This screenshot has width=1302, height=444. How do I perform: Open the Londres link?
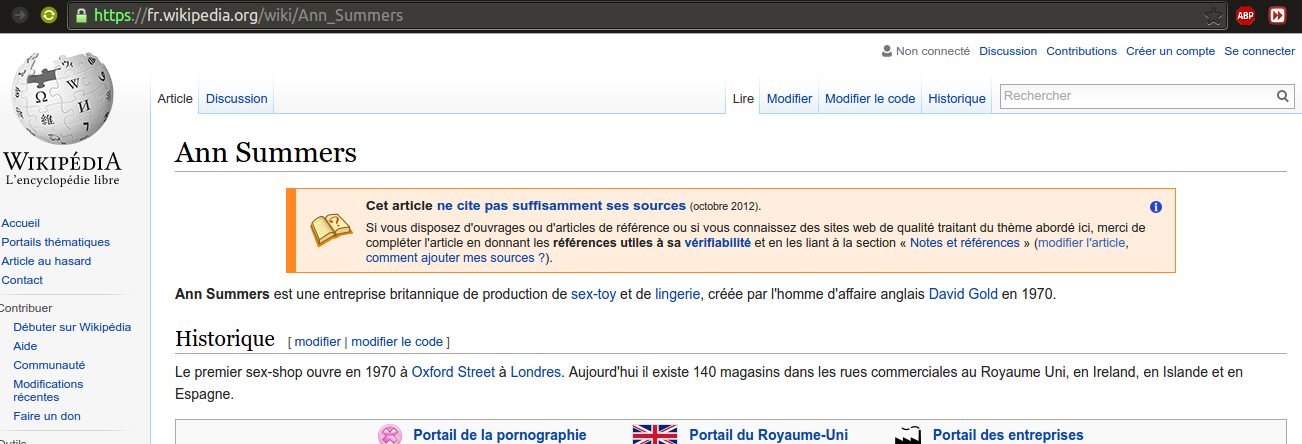pos(535,372)
